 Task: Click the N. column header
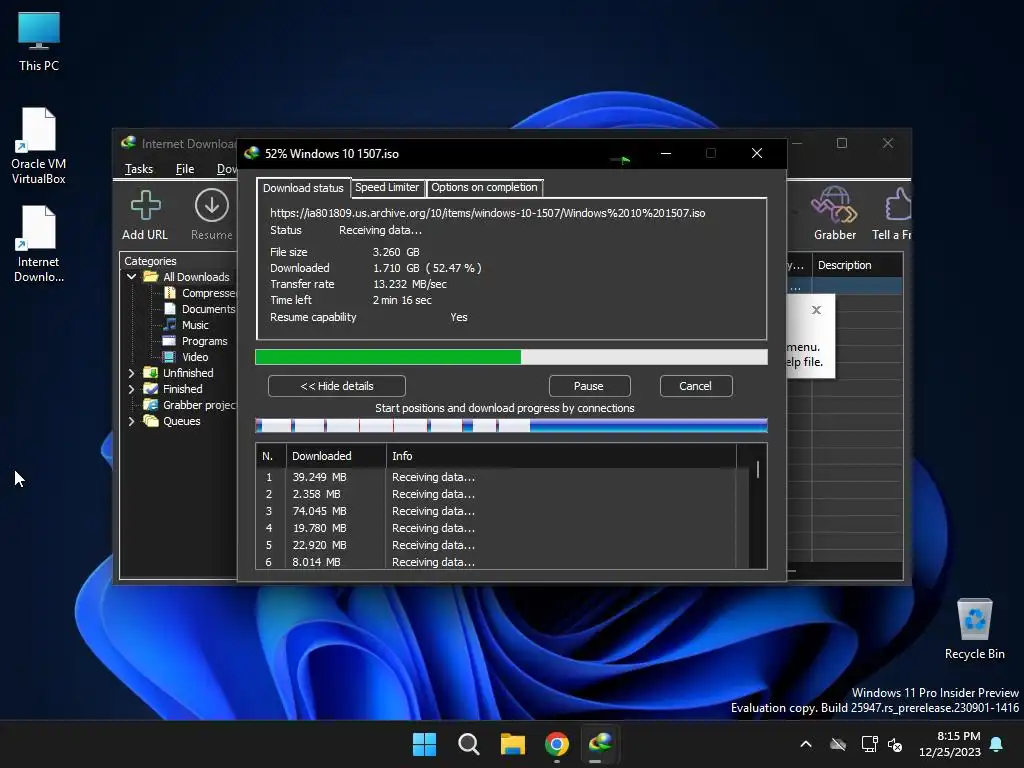click(270, 456)
